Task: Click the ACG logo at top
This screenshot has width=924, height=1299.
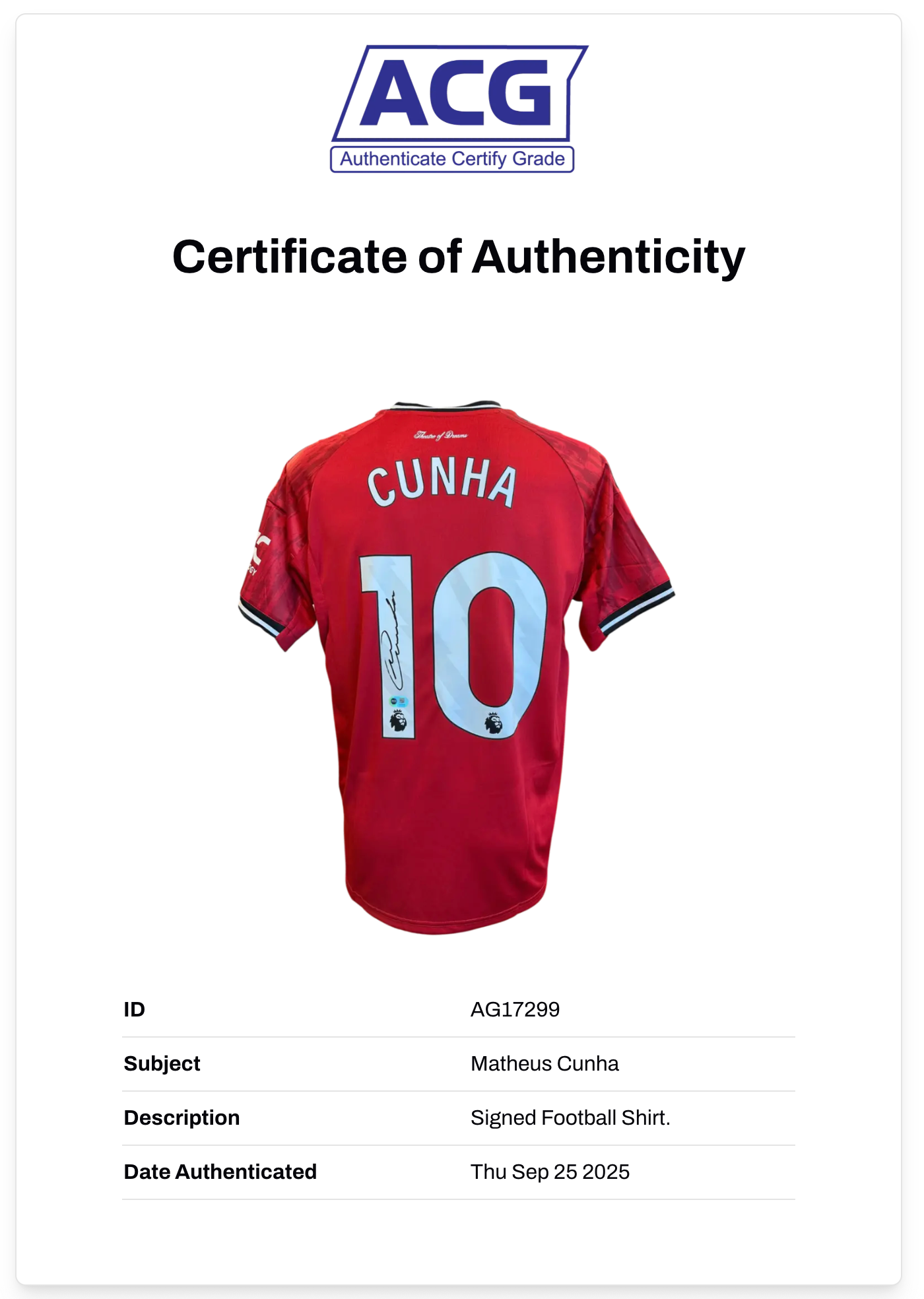Action: pos(459,93)
